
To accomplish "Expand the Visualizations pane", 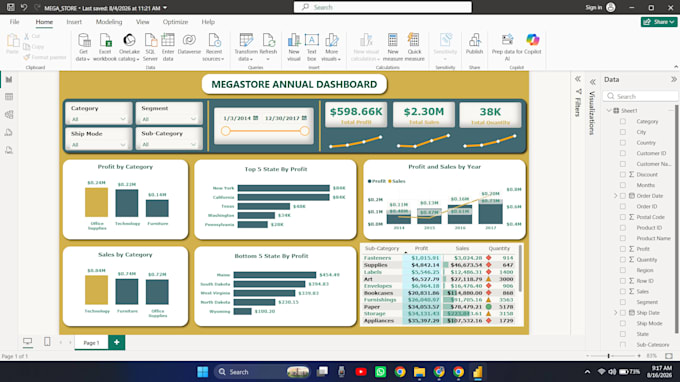I will tap(593, 82).
